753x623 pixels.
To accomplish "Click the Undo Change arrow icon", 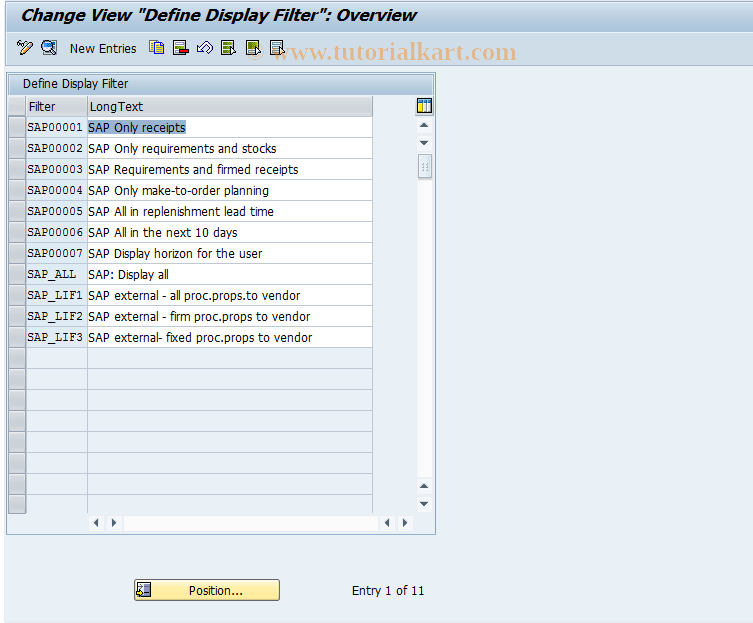I will [x=205, y=48].
